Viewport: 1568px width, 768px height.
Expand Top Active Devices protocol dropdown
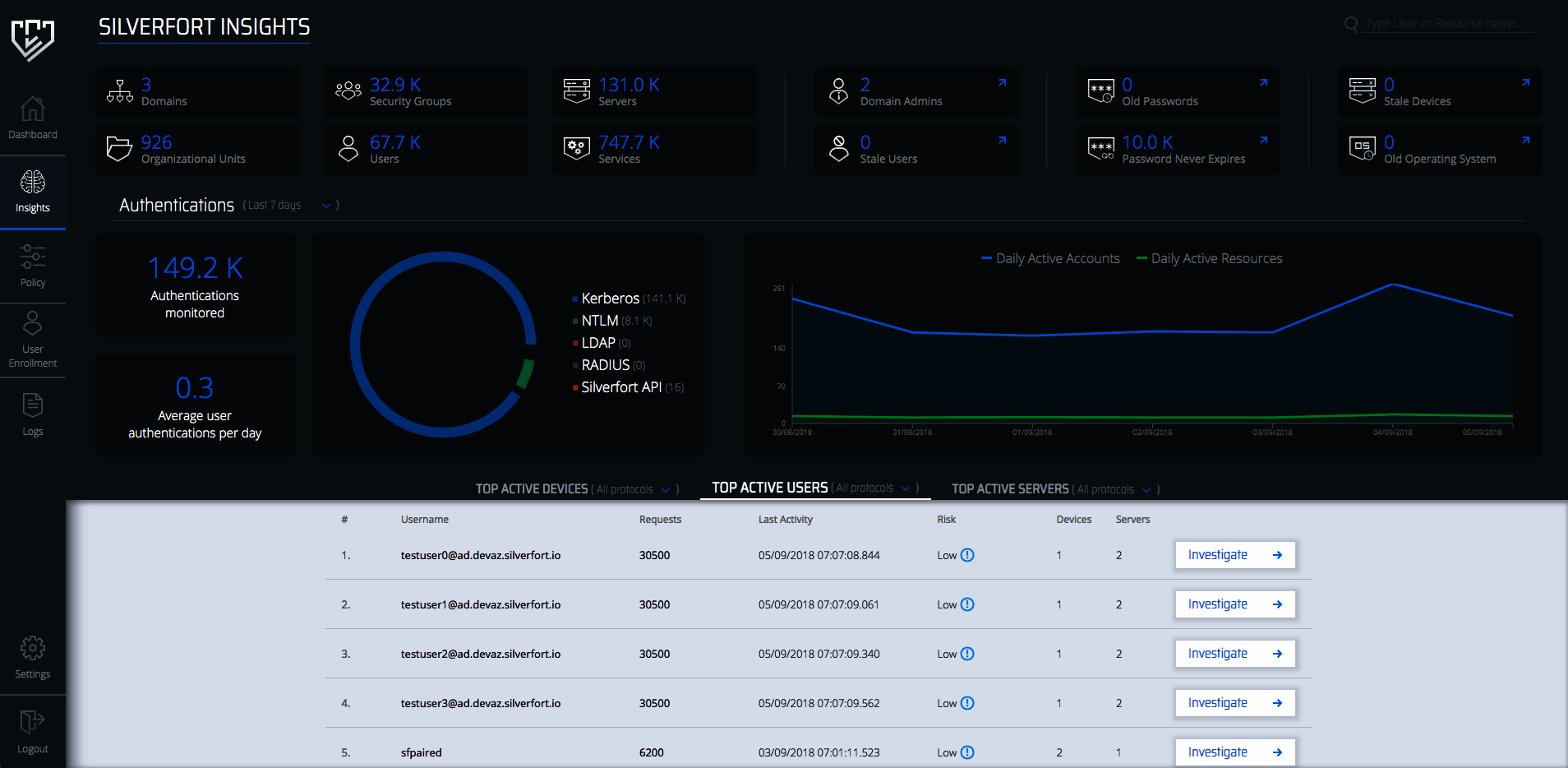coord(666,490)
